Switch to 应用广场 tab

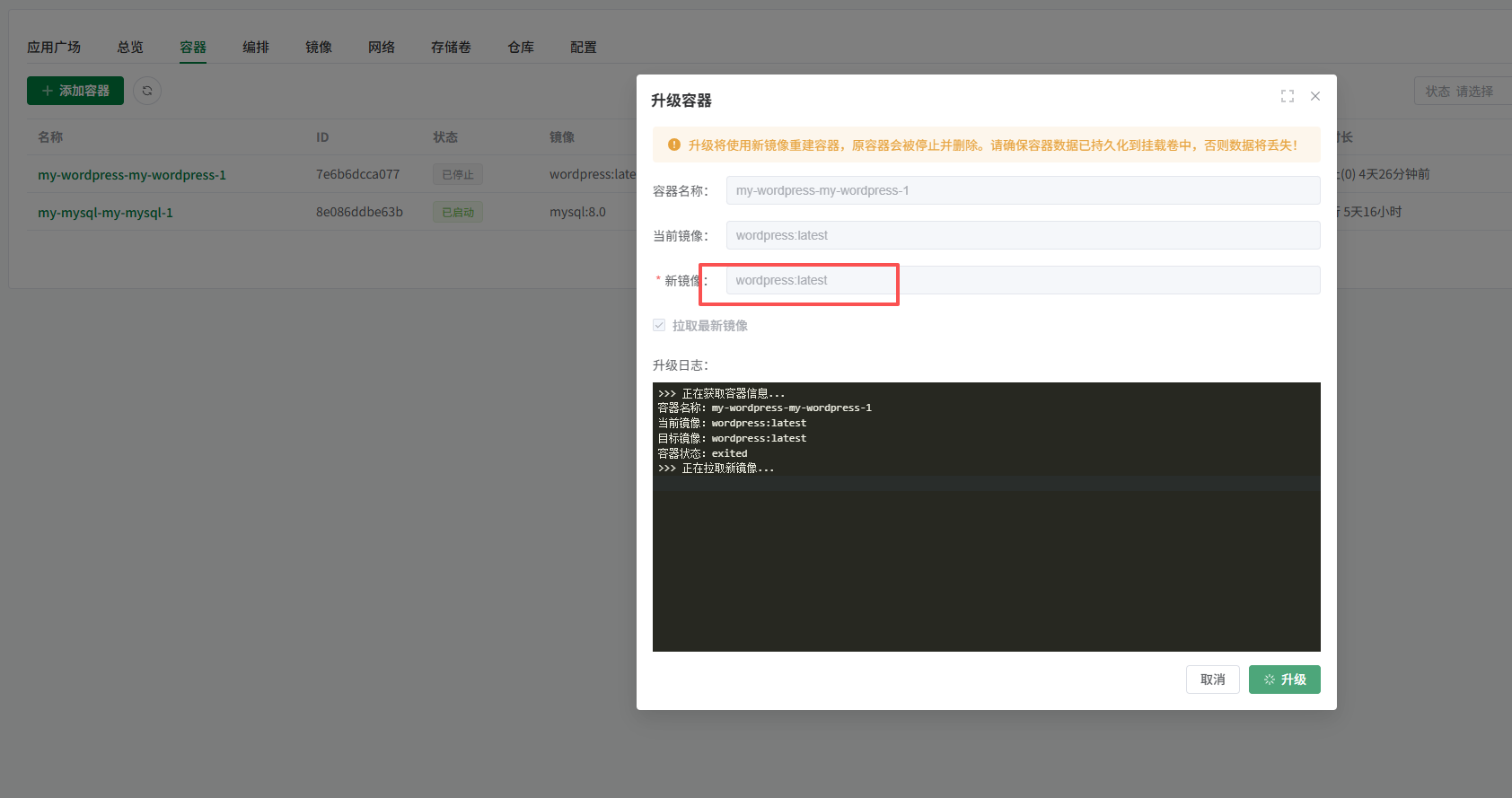click(x=54, y=47)
